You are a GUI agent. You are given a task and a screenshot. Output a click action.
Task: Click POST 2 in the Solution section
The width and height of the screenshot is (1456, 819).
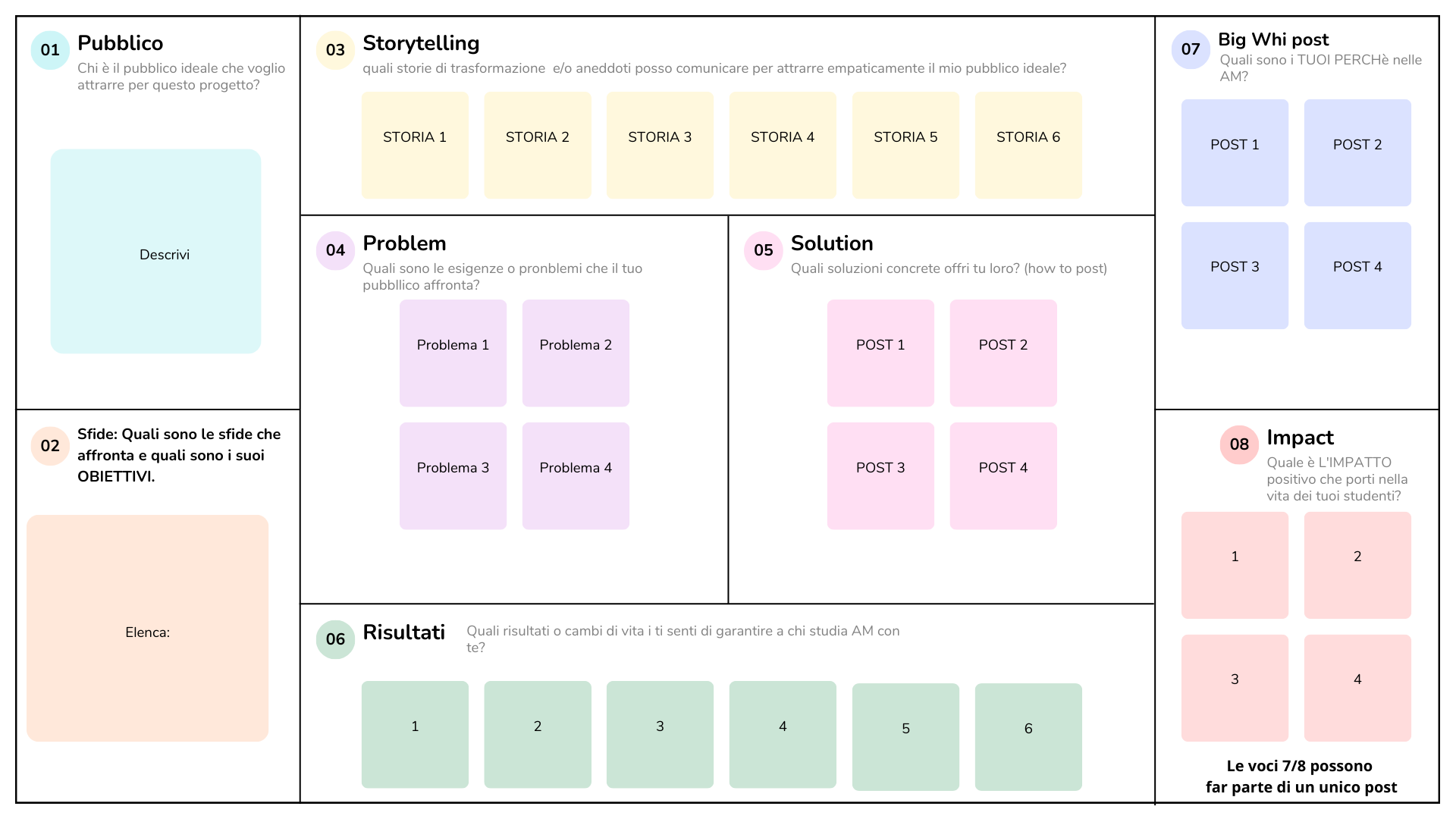(x=1003, y=353)
